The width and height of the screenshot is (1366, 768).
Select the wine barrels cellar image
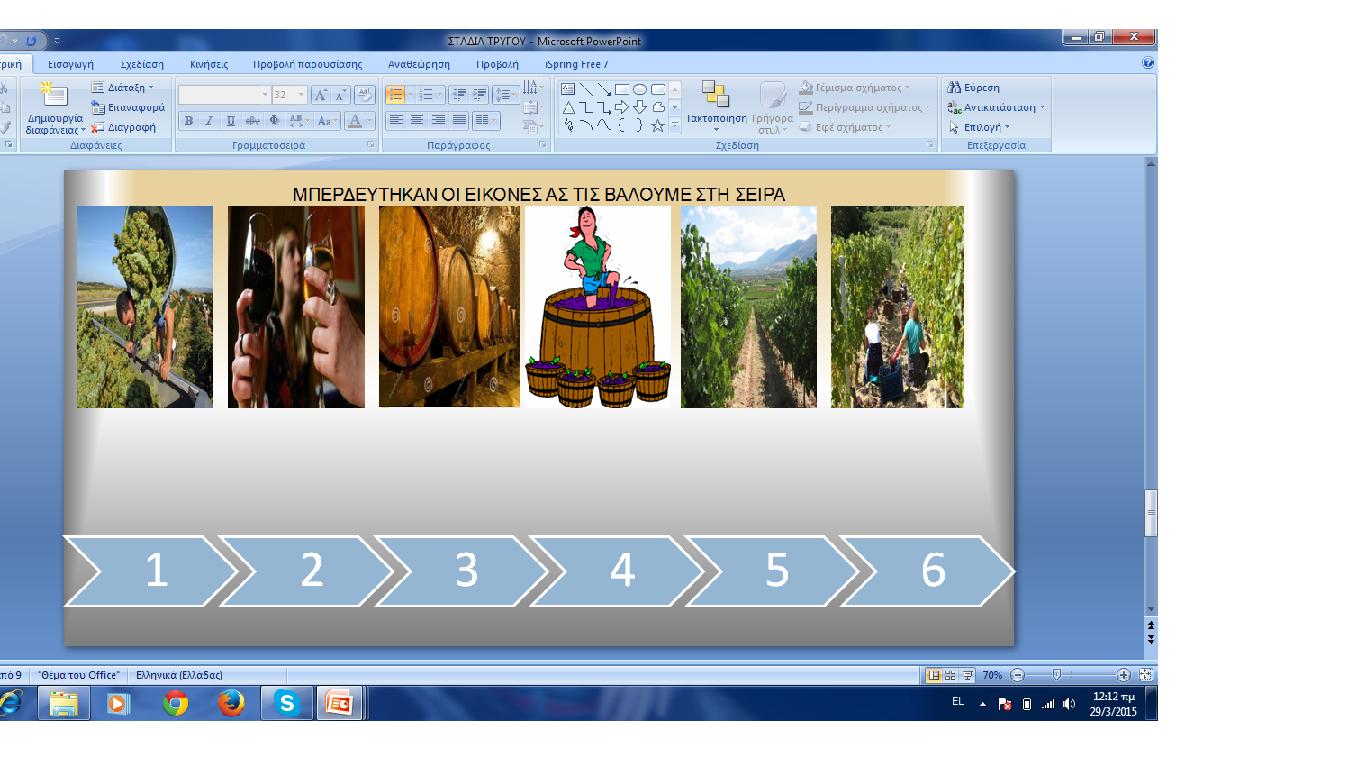449,307
